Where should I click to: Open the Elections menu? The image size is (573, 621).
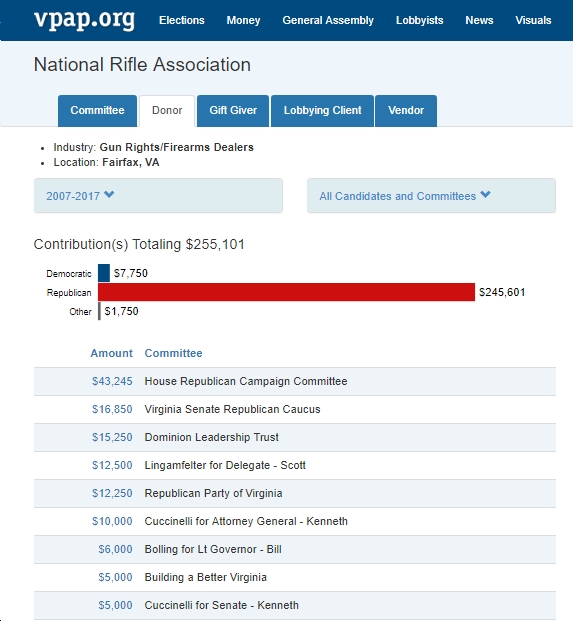182,20
